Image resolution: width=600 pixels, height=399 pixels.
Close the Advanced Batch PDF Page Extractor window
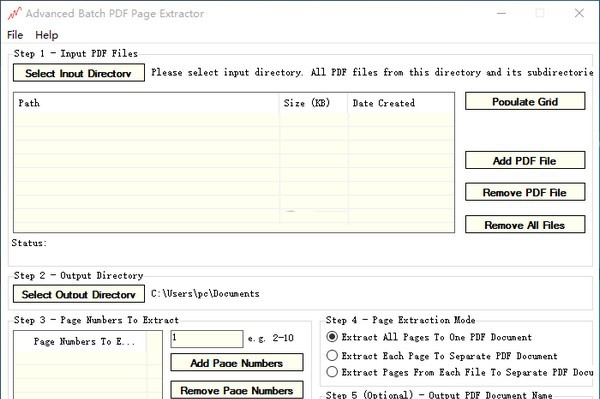point(579,13)
